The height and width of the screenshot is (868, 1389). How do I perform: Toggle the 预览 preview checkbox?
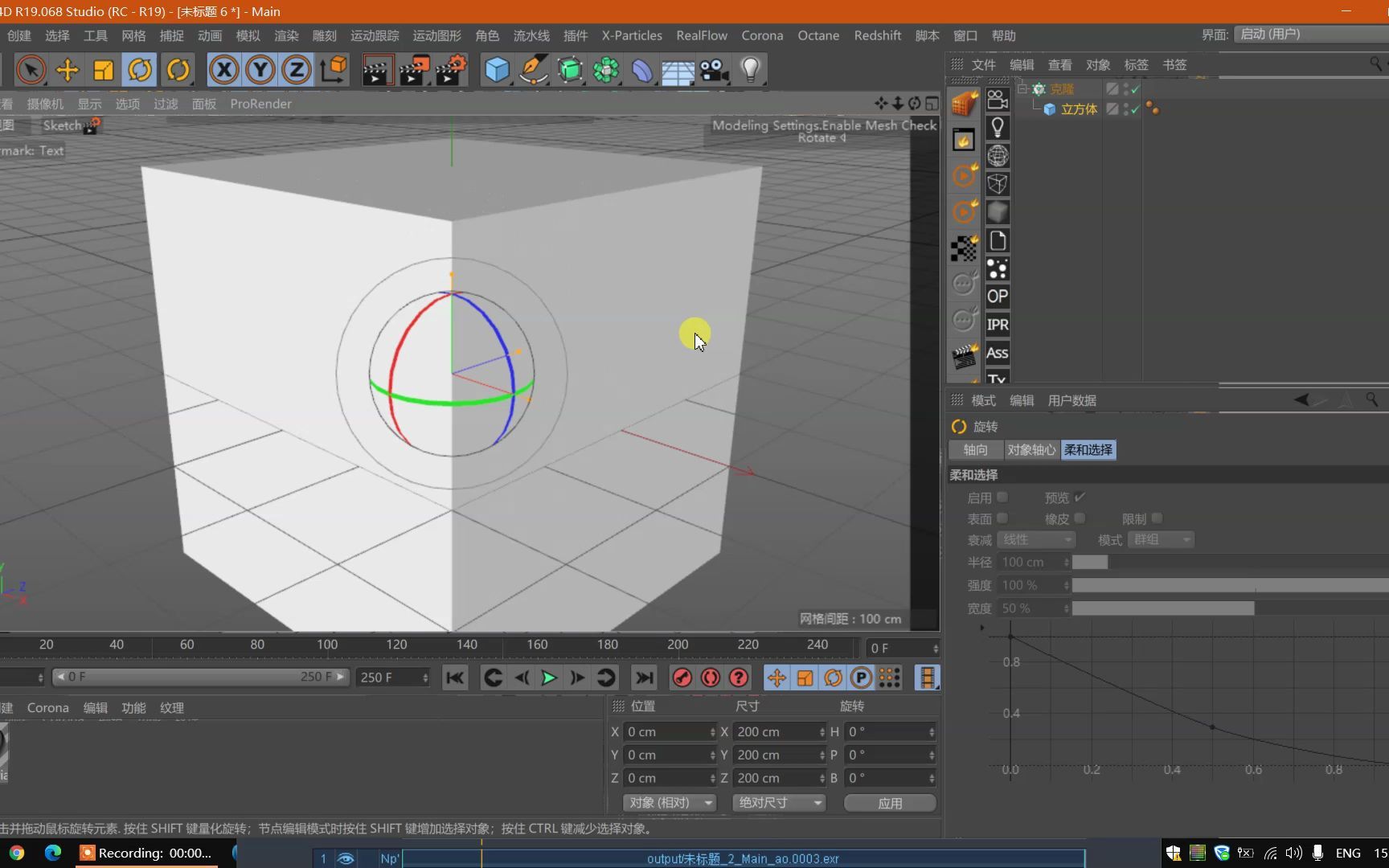click(x=1080, y=497)
